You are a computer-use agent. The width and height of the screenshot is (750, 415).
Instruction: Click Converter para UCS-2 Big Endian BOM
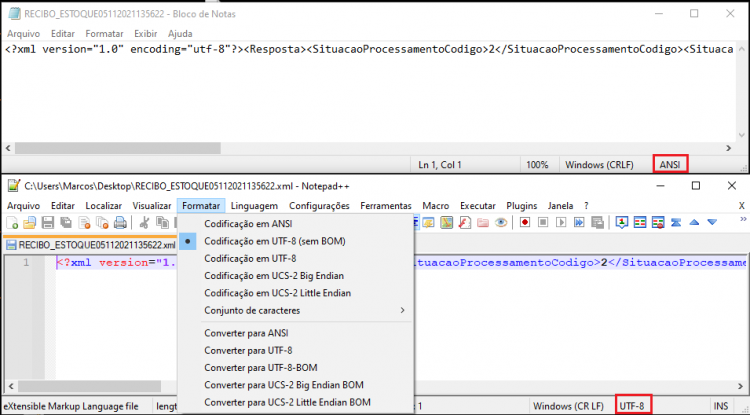[294, 384]
